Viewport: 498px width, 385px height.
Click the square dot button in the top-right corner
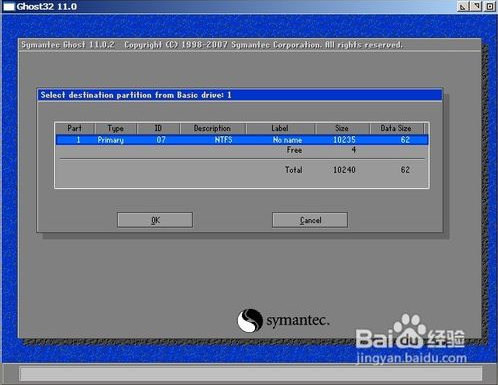coord(489,6)
